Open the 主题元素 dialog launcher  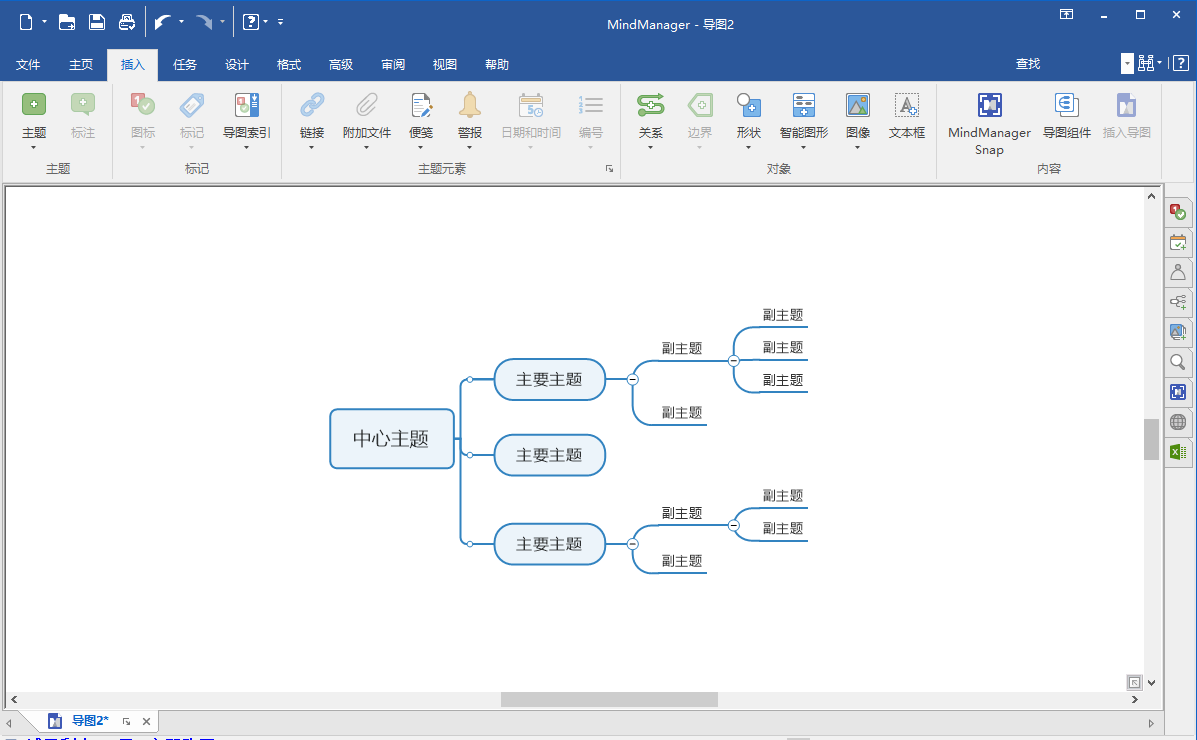point(610,168)
